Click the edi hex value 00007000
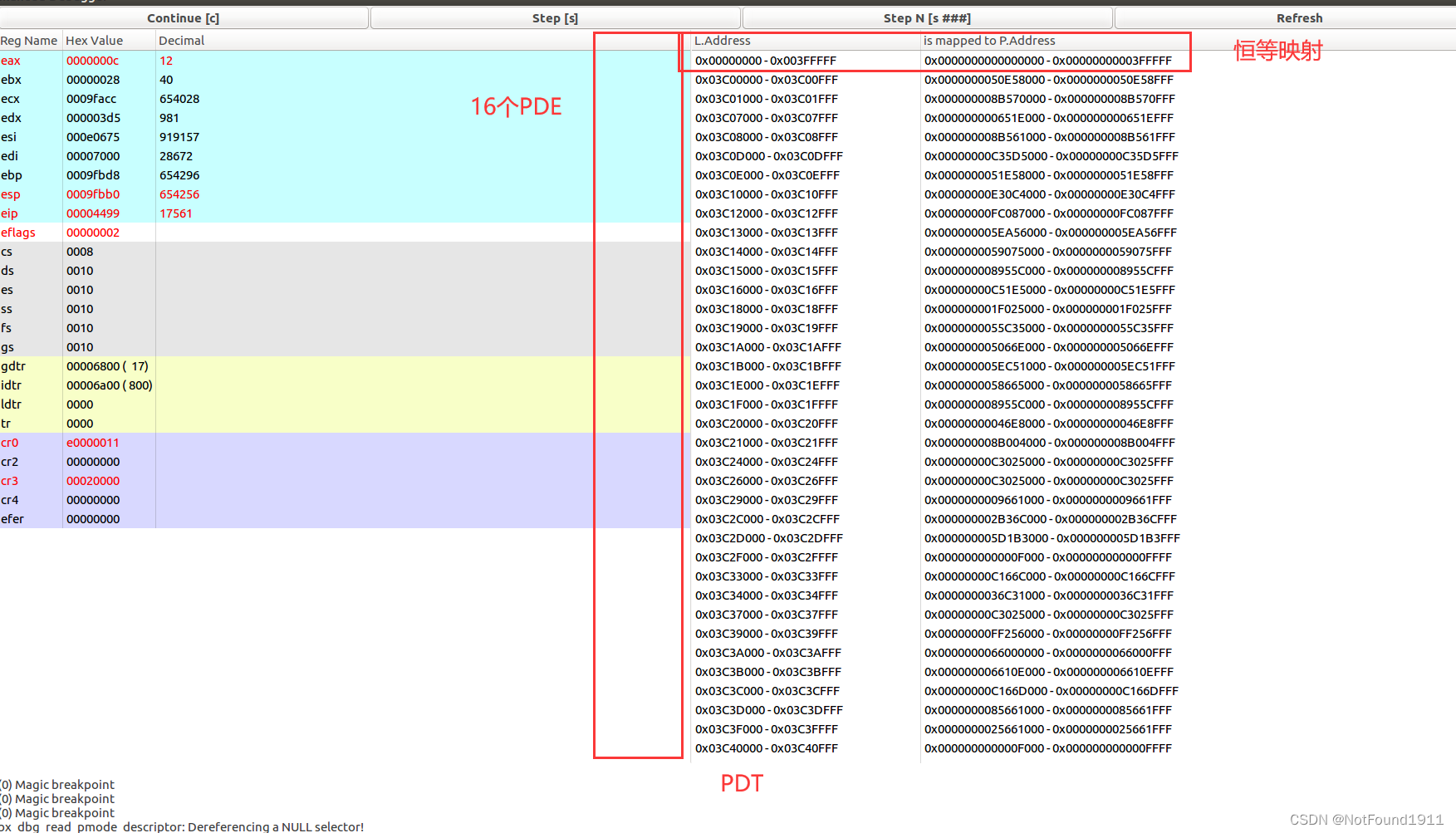1456x833 pixels. pos(93,156)
